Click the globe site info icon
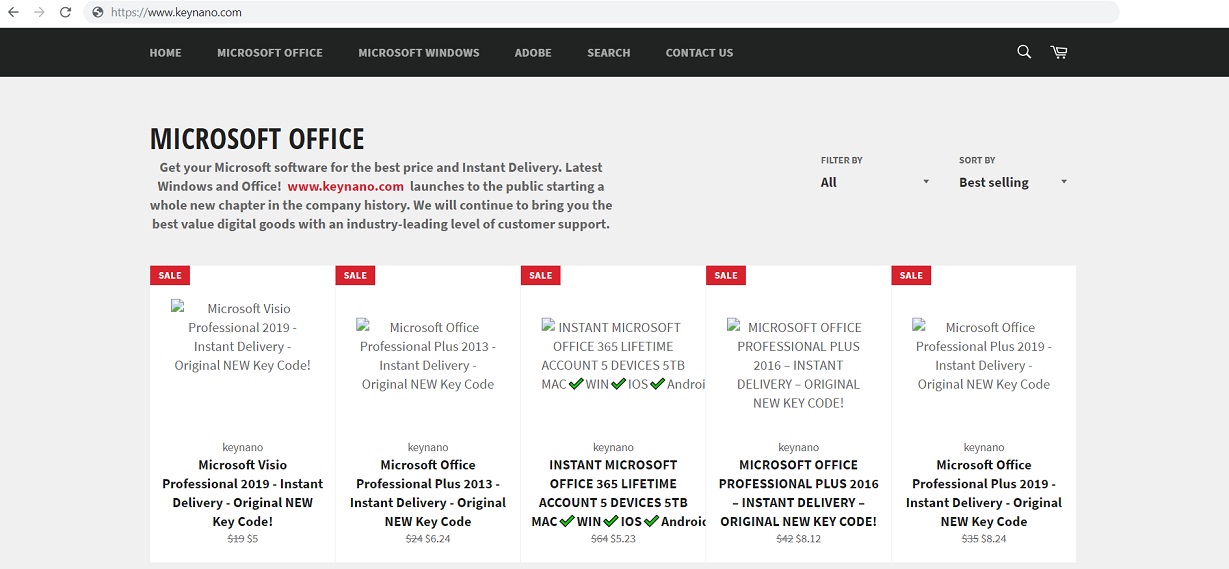 point(97,13)
